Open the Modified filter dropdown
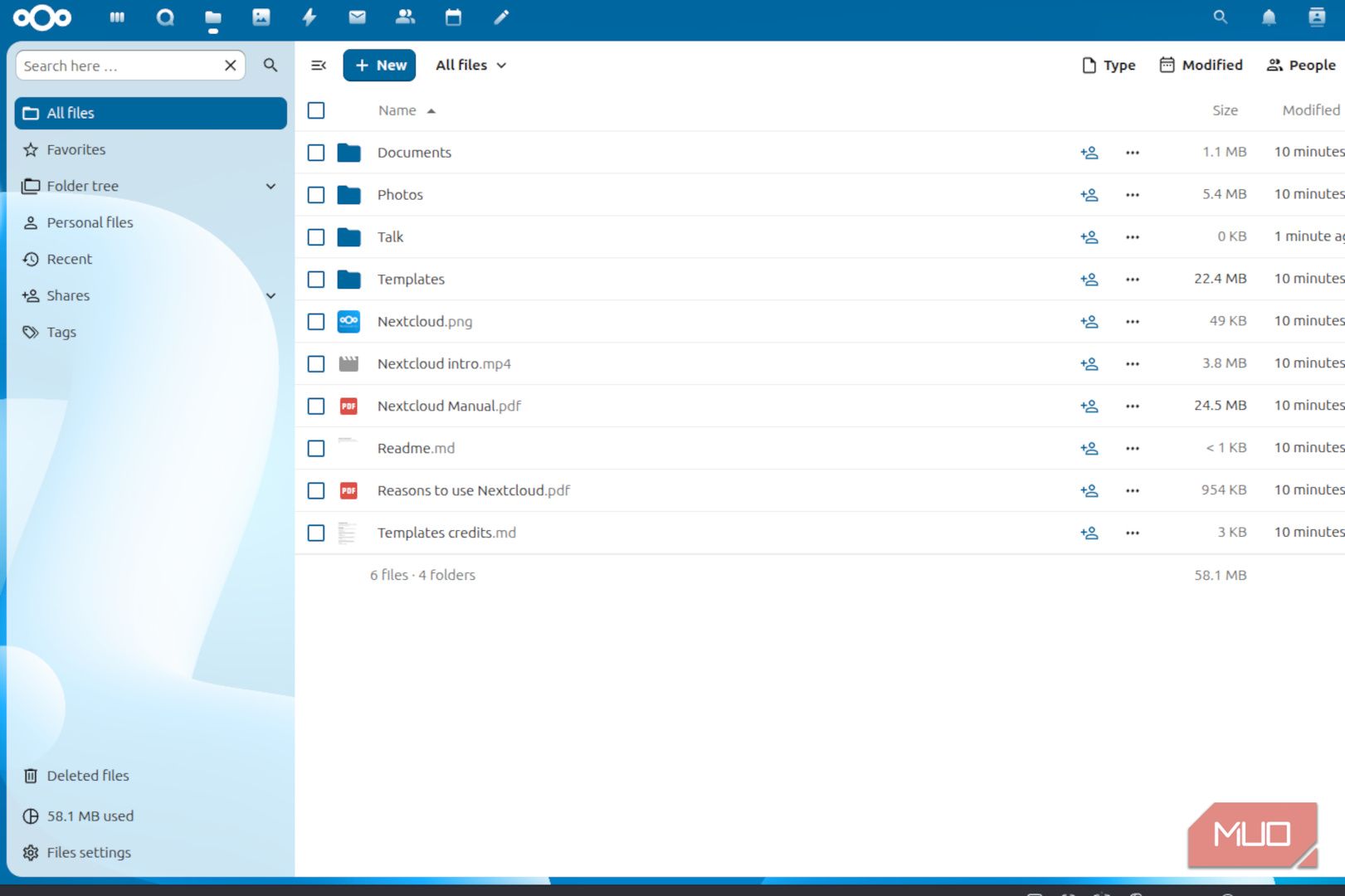This screenshot has width=1345, height=896. (x=1201, y=65)
